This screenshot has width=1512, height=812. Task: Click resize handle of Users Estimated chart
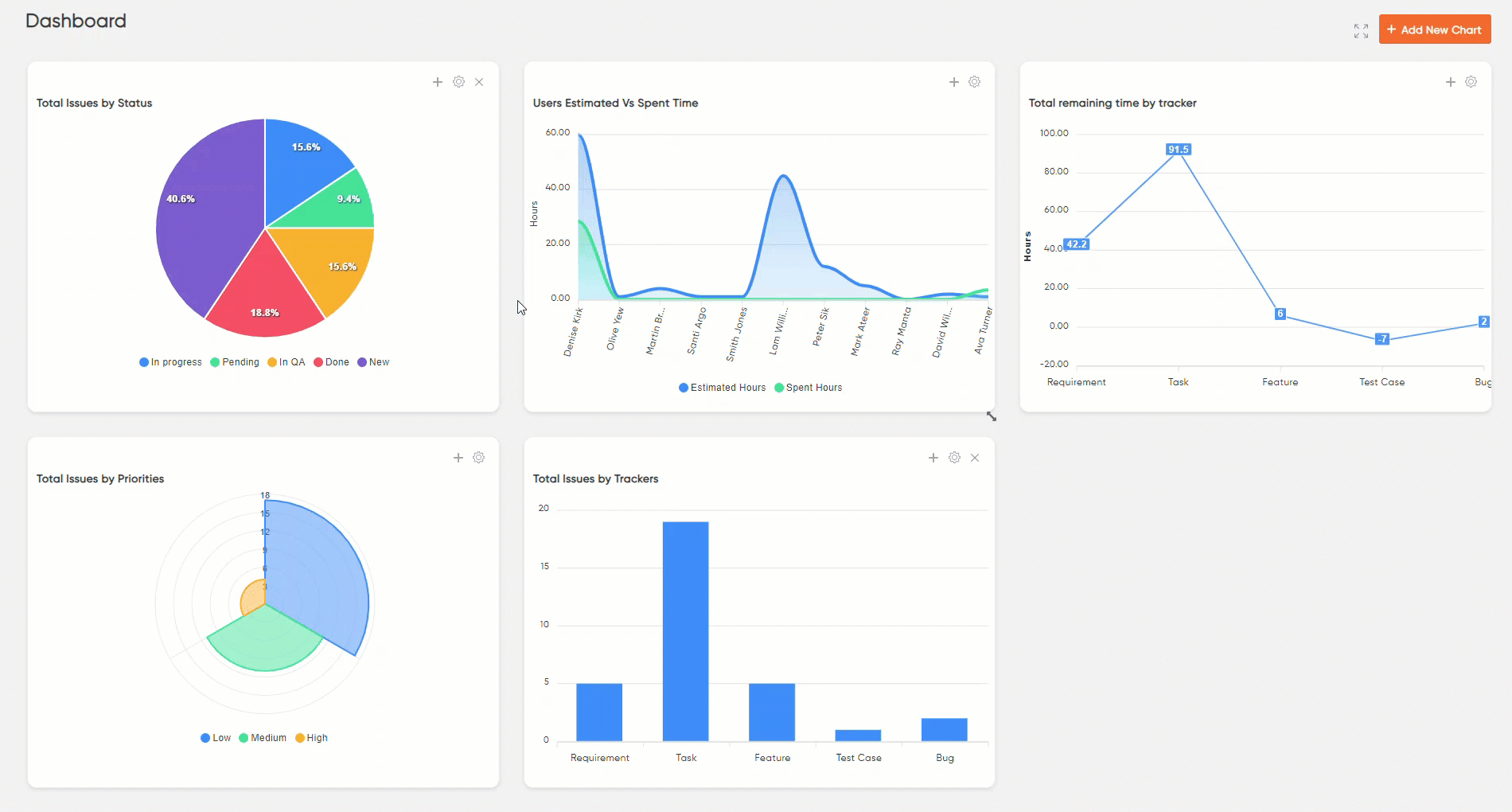(x=992, y=416)
